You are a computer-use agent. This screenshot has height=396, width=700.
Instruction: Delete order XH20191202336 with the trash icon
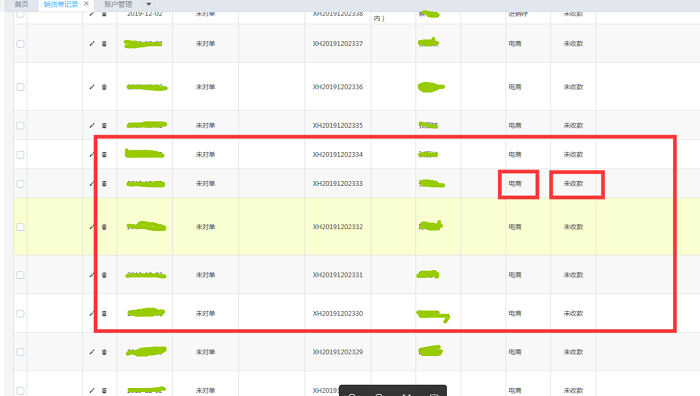[104, 87]
